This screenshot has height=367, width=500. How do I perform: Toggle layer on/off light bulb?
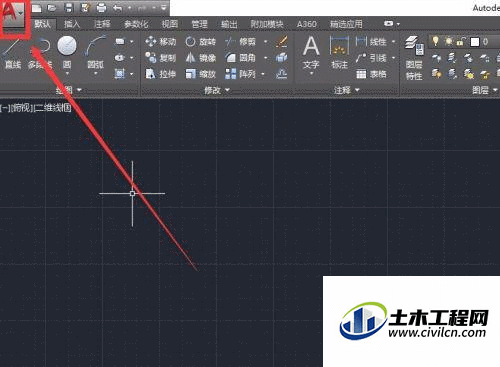click(435, 41)
